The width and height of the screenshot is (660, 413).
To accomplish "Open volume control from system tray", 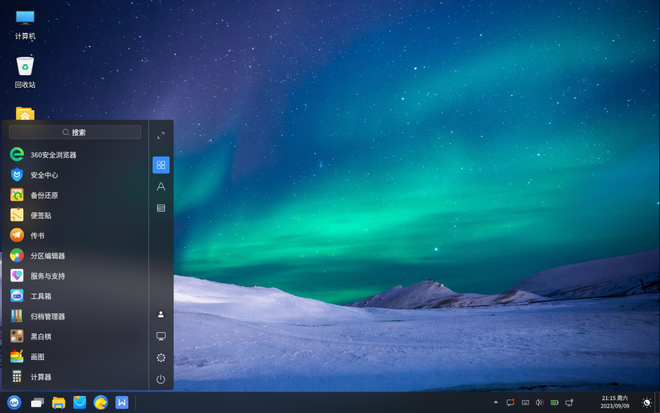I will (x=539, y=403).
